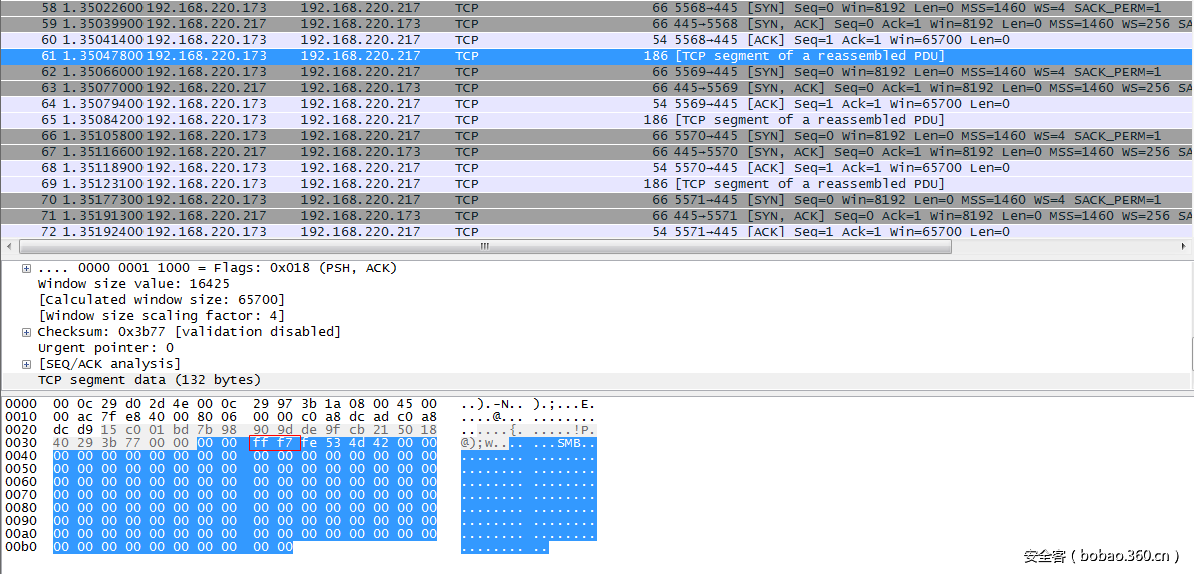
Task: Click the red-boxed ff f7 hex bytes
Action: (x=274, y=443)
